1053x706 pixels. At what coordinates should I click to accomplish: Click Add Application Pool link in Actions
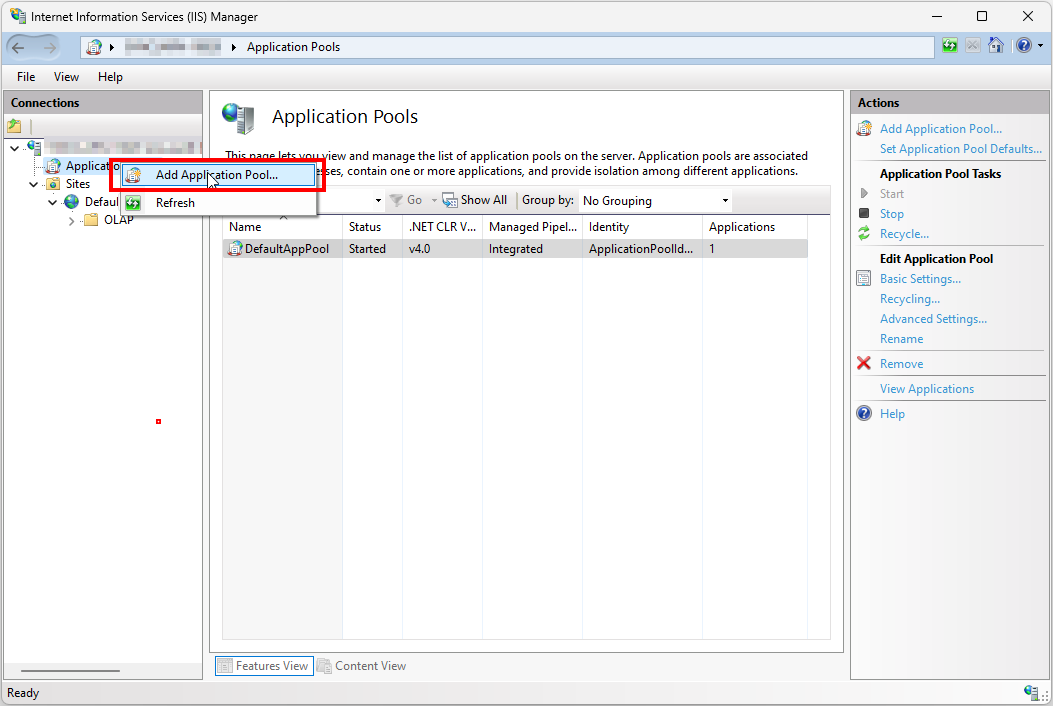pos(941,129)
